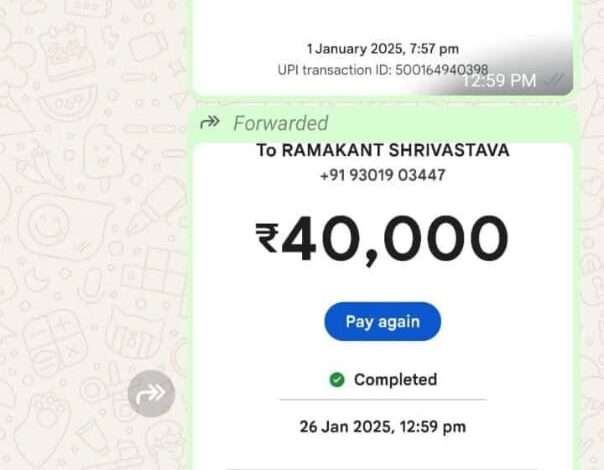Click the Completed status text
The width and height of the screenshot is (604, 470).
point(396,379)
